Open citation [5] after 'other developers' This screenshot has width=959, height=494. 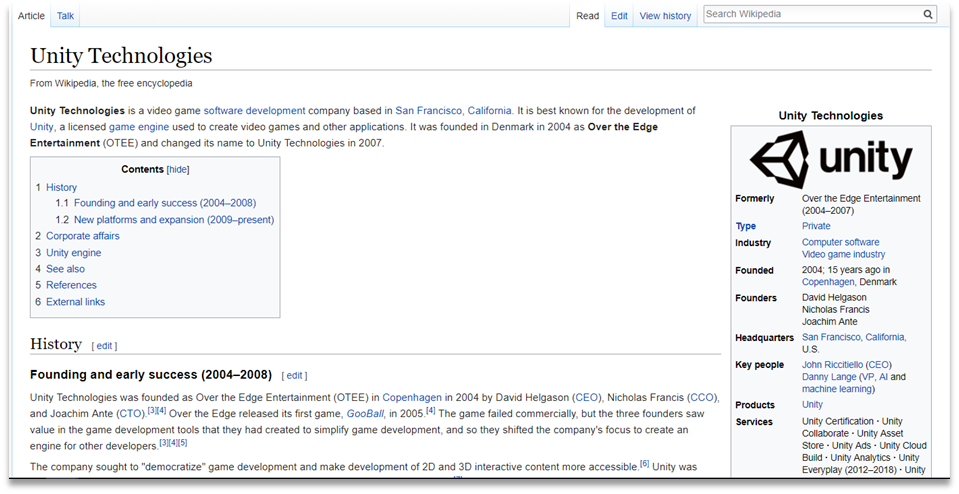pos(182,443)
